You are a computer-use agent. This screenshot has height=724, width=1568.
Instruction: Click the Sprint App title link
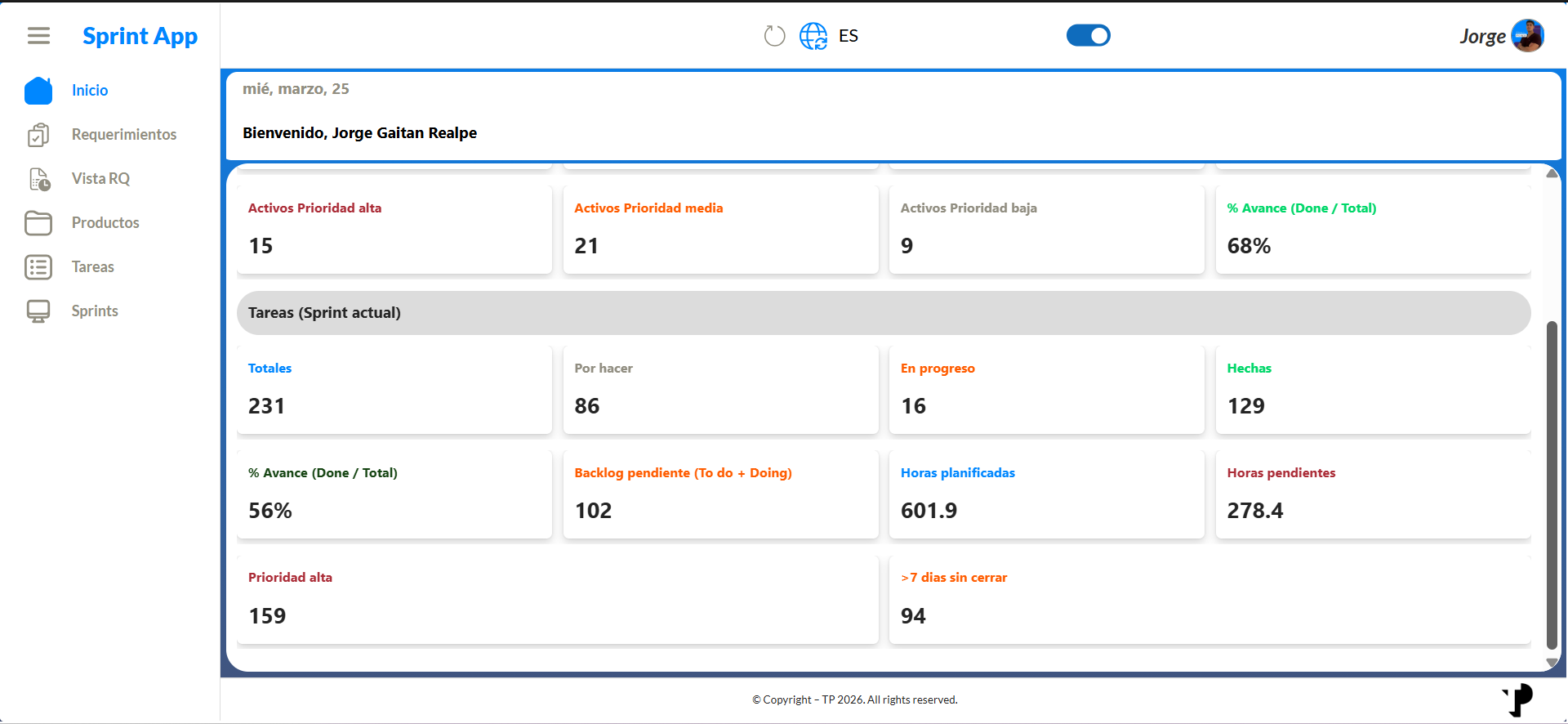point(140,36)
